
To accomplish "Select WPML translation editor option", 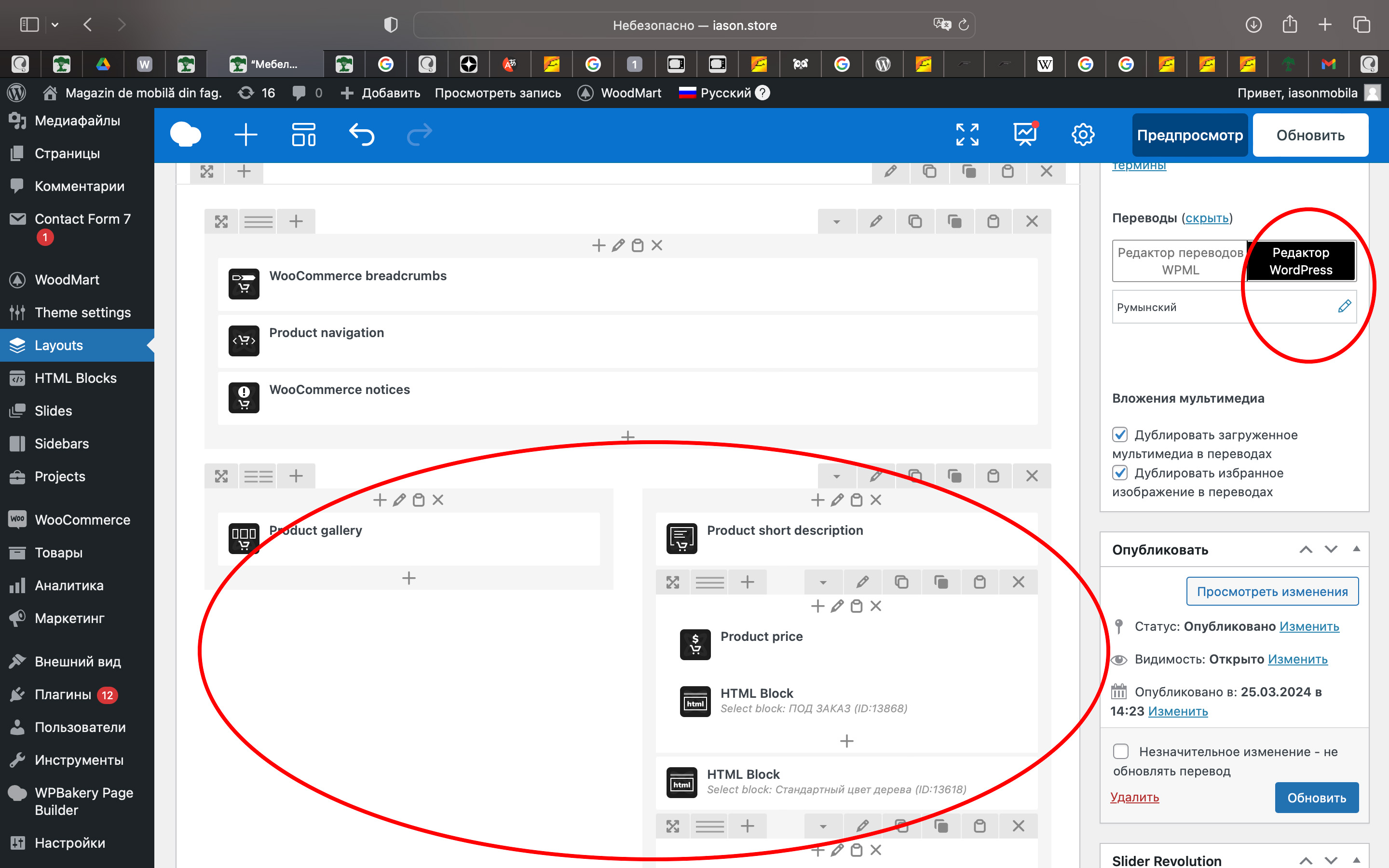I will click(x=1180, y=260).
